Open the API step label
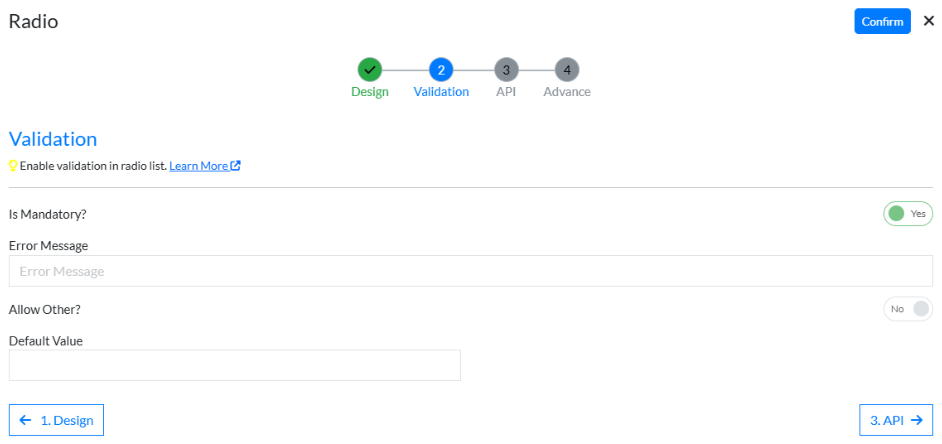 [506, 92]
